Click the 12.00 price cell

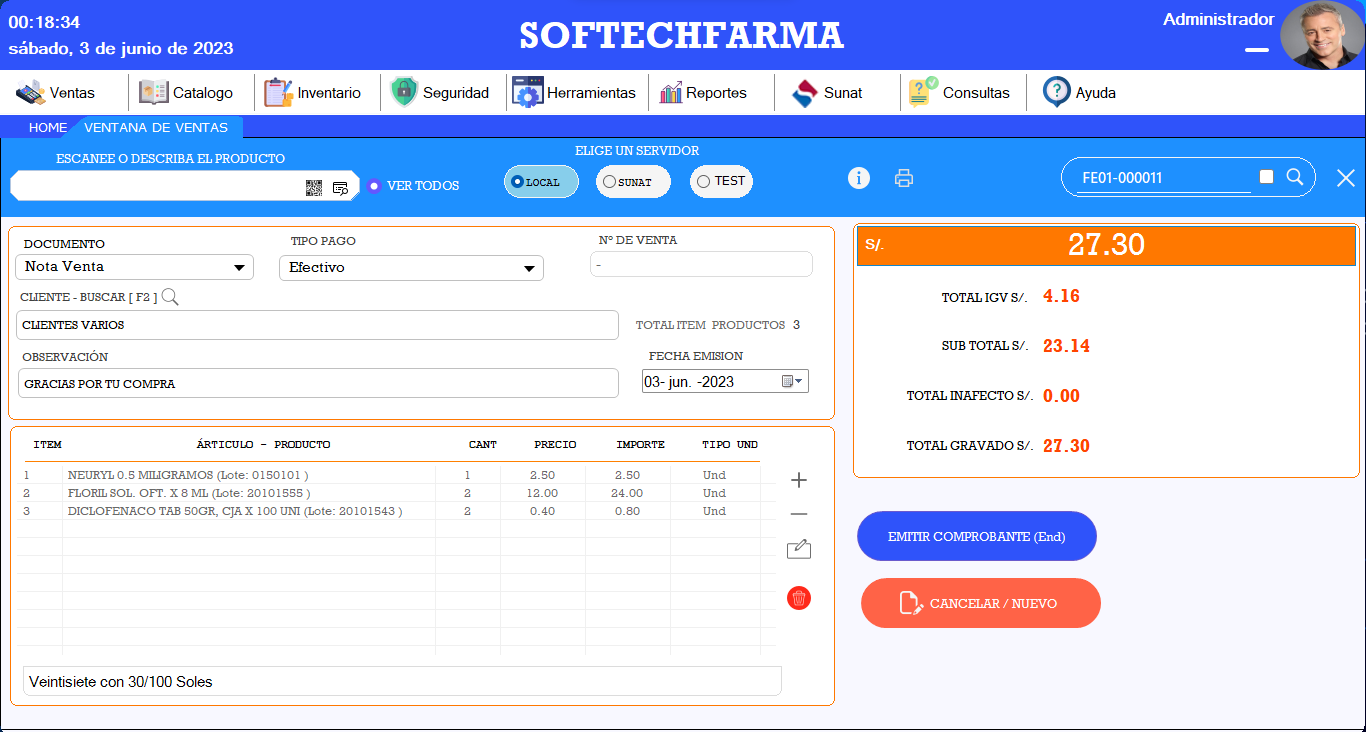click(x=543, y=493)
